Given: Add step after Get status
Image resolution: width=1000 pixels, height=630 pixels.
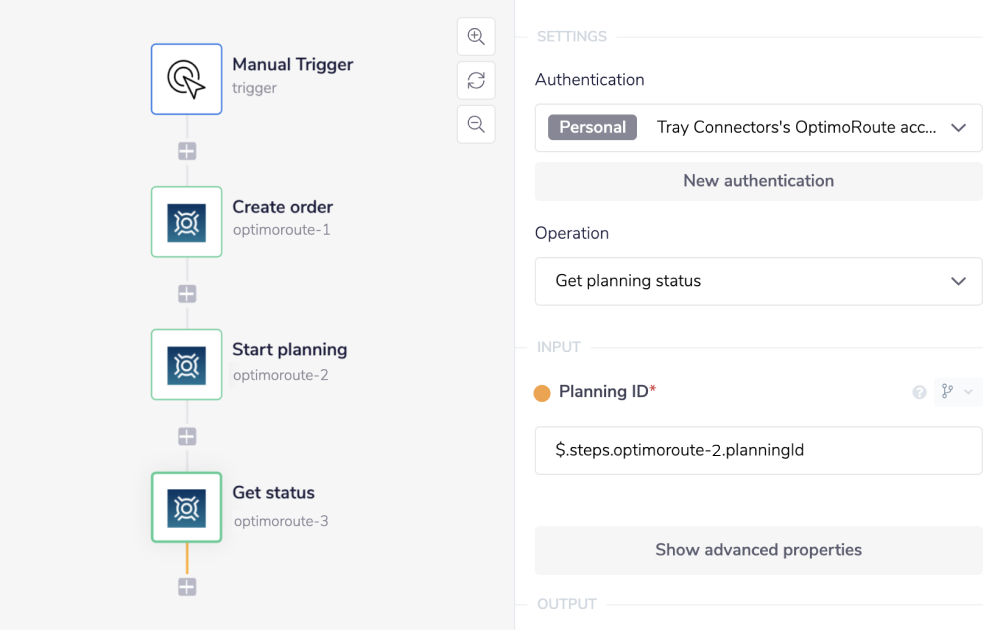Looking at the screenshot, I should tap(187, 587).
